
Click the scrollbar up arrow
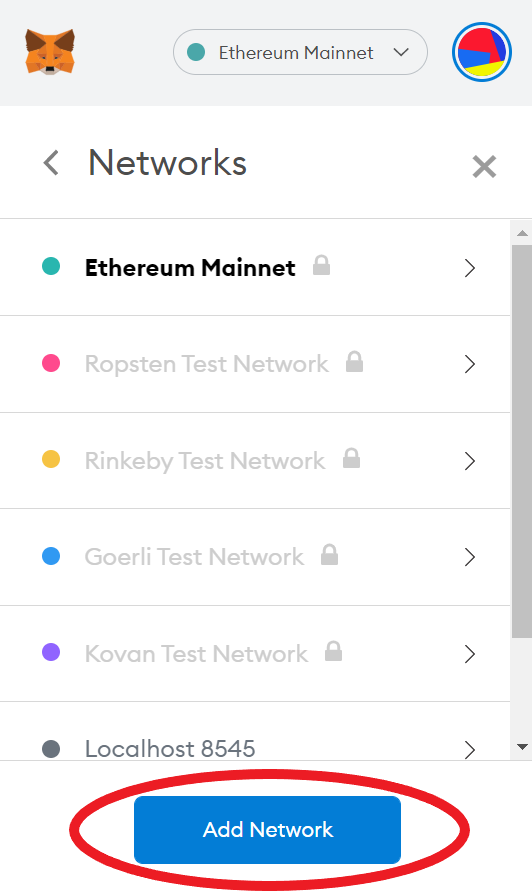(522, 233)
